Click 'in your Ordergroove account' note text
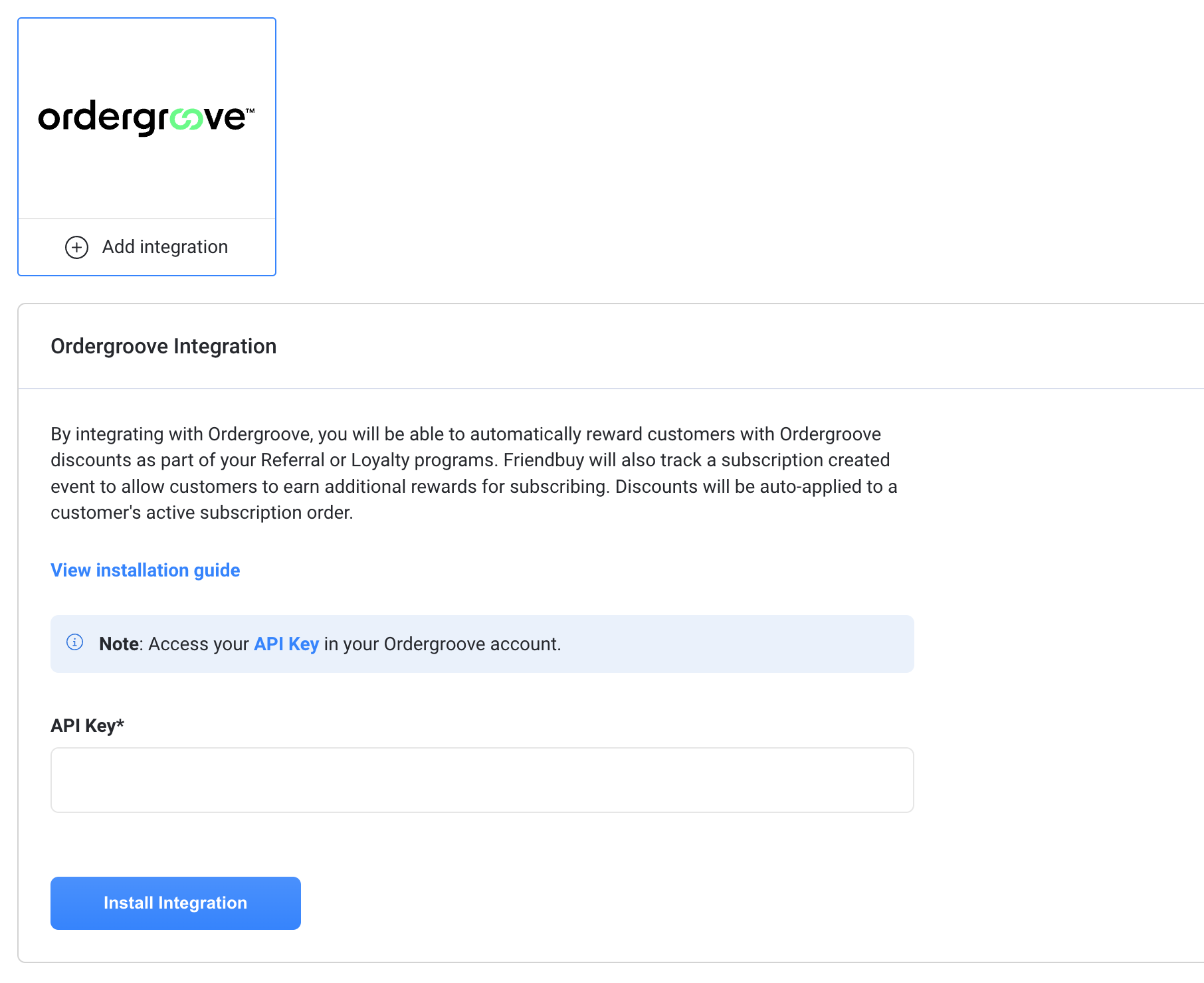Screen dimensions: 1204x983 [443, 644]
